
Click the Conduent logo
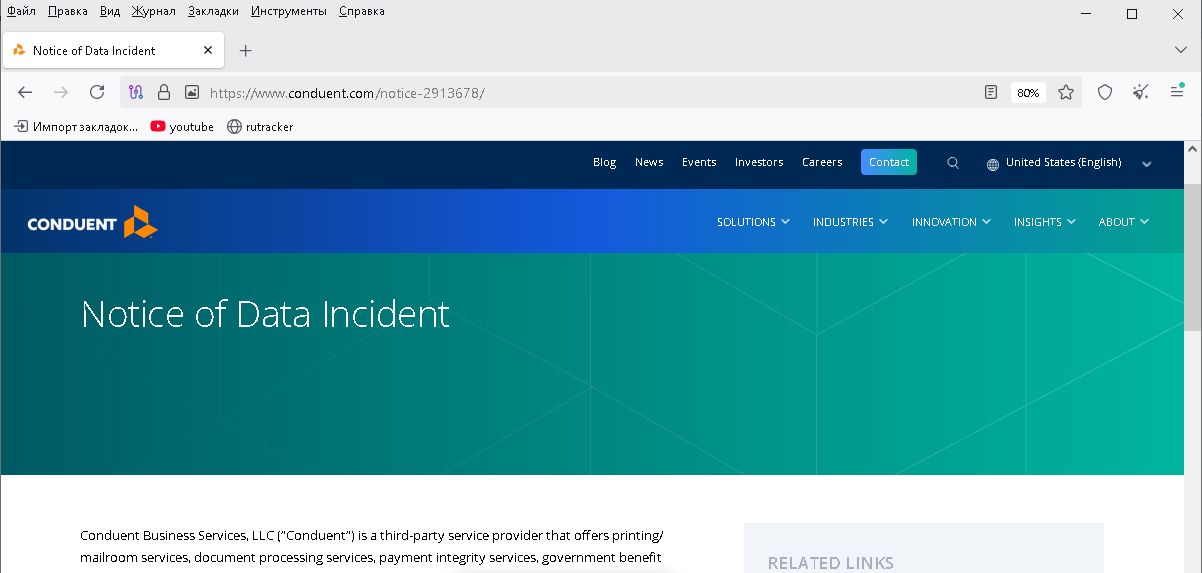[92, 222]
